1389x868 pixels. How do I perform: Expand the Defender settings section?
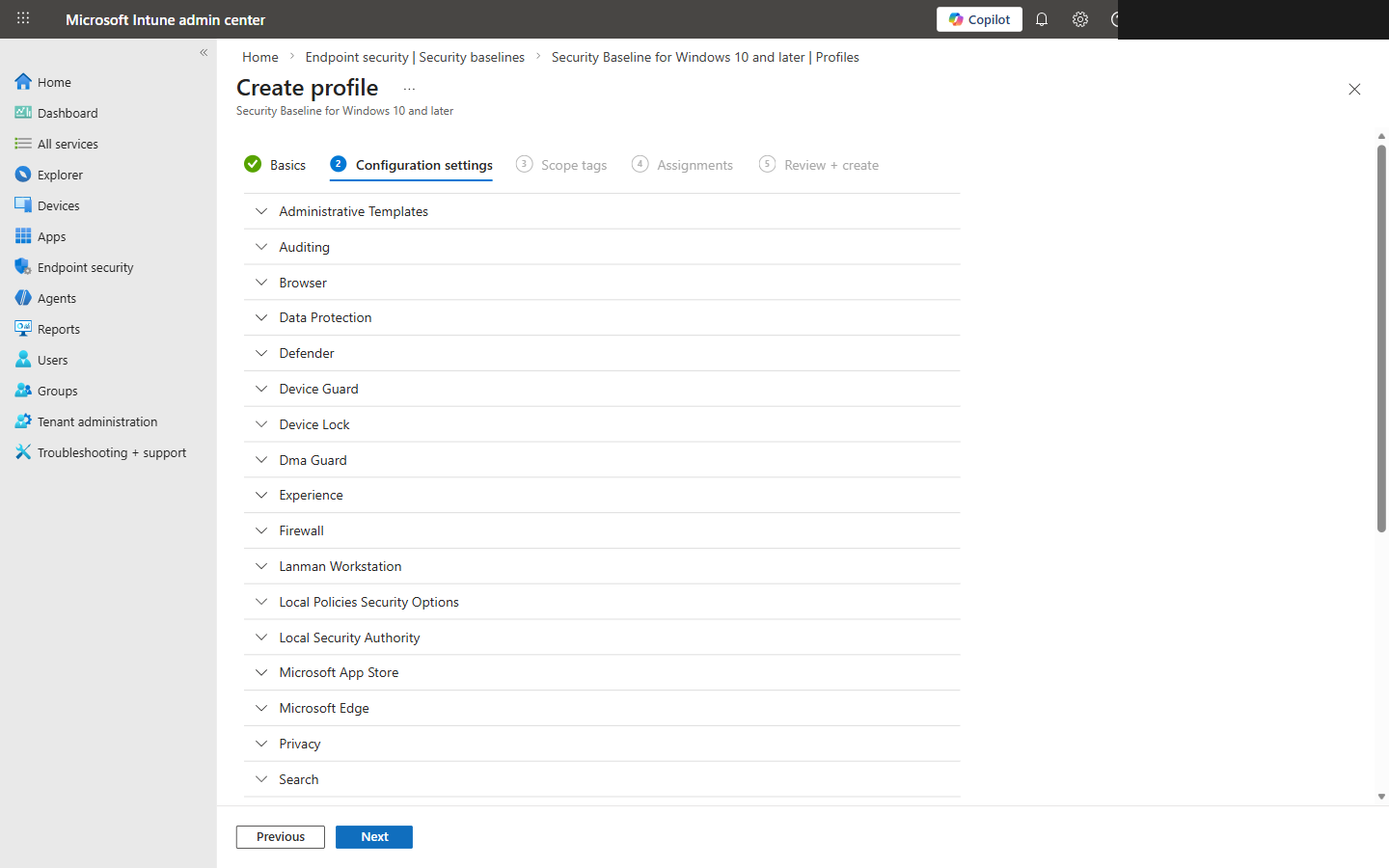coord(307,352)
